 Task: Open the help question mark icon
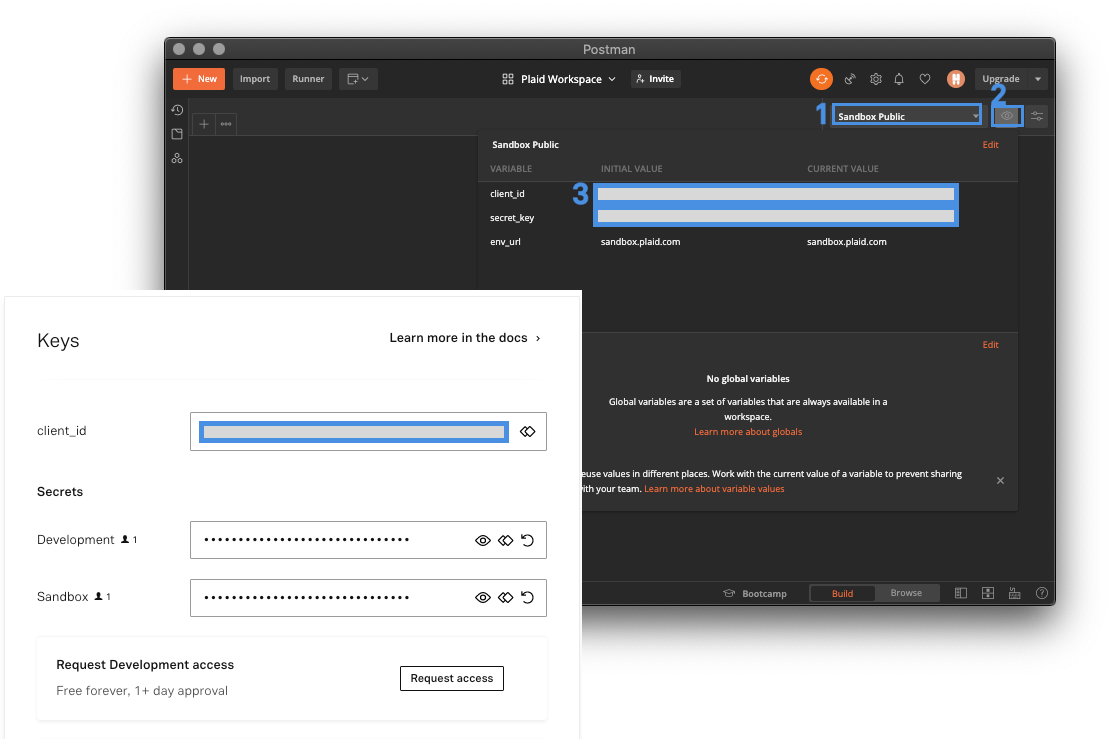click(x=1042, y=593)
